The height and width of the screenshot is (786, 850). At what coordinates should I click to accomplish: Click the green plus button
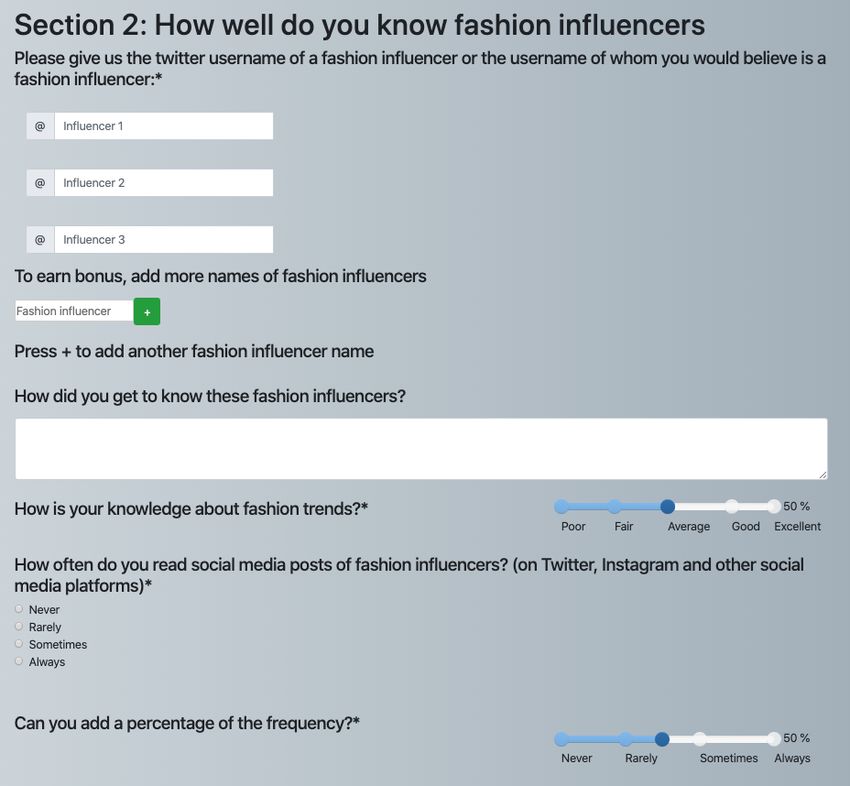tap(147, 312)
